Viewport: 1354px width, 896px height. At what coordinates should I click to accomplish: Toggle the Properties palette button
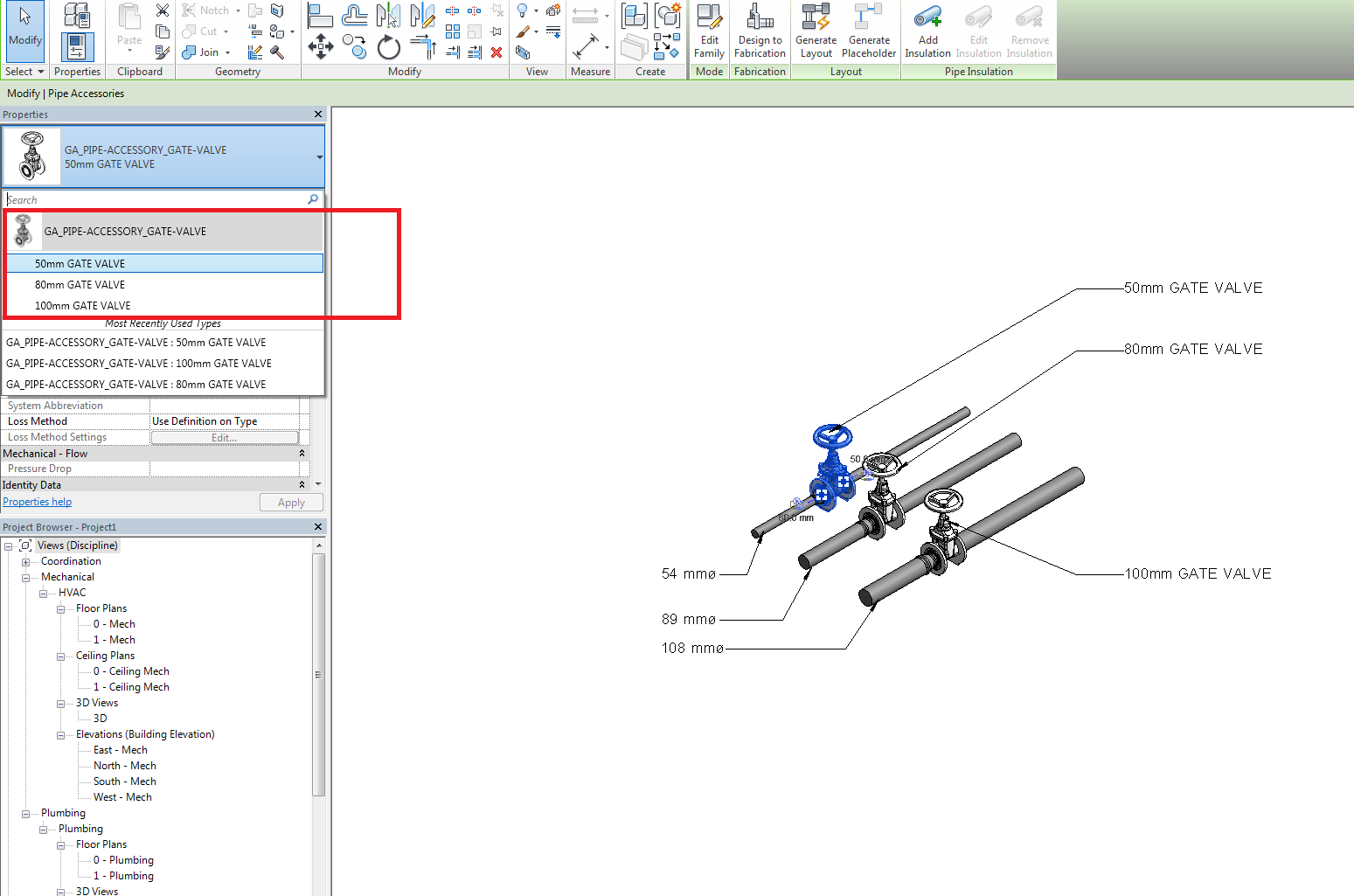tap(77, 48)
